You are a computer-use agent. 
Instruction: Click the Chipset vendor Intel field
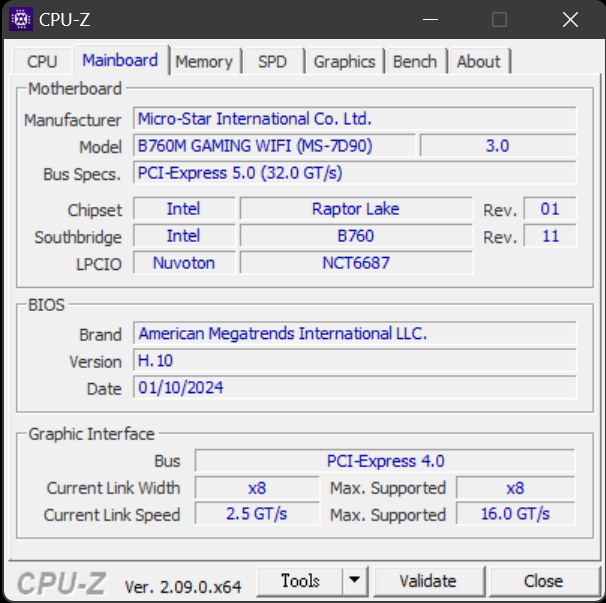point(184,209)
